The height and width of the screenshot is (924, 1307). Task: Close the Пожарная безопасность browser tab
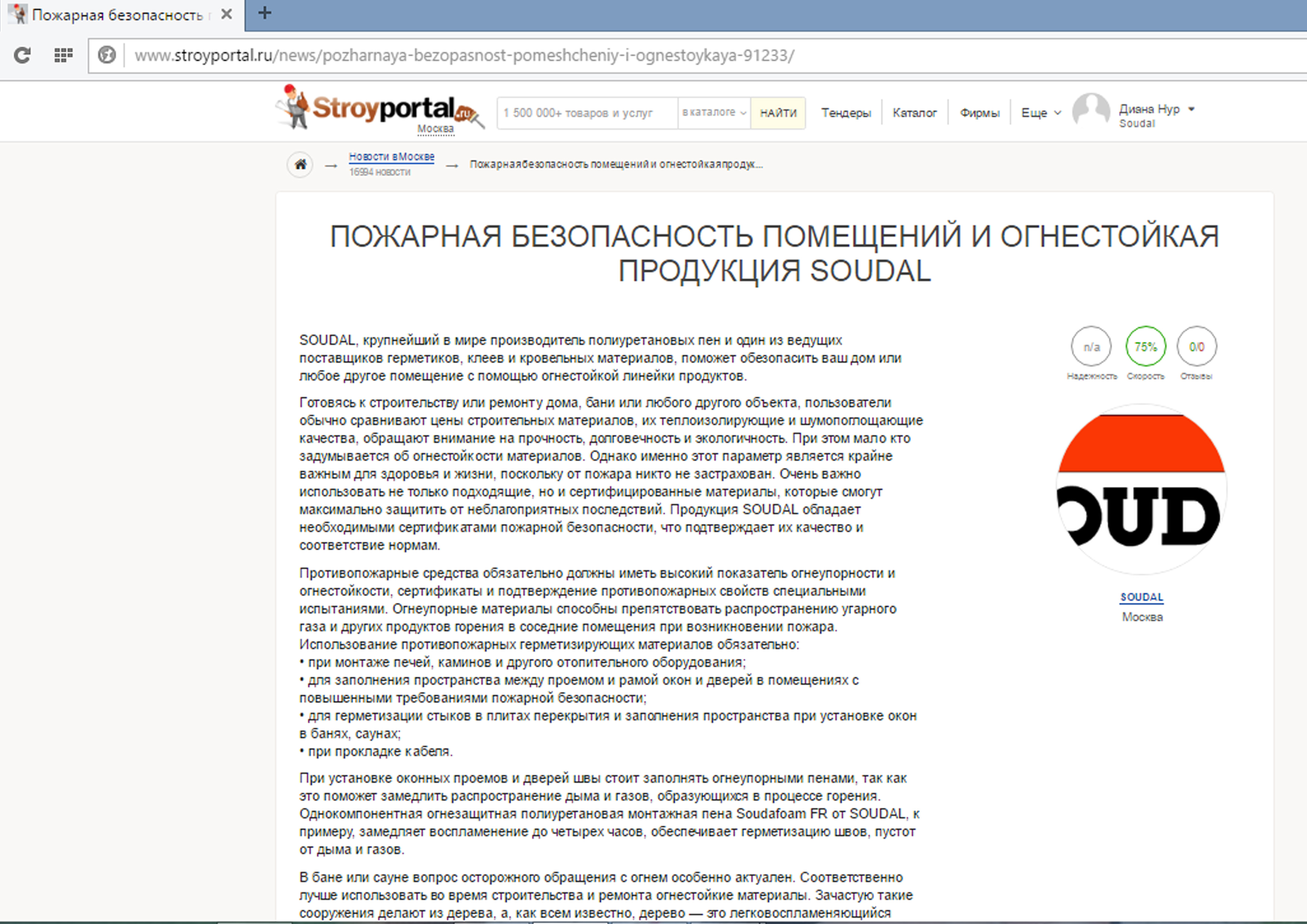tap(227, 14)
